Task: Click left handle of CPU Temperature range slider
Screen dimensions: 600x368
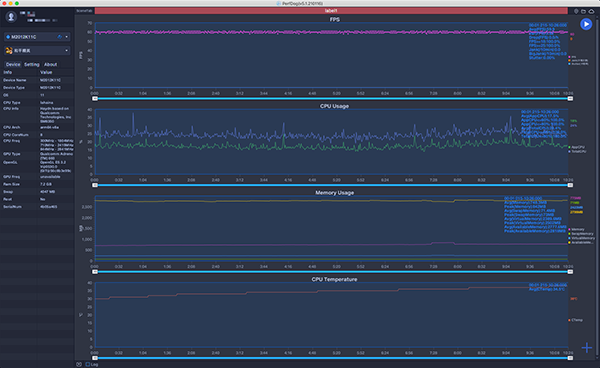Action: (95, 358)
